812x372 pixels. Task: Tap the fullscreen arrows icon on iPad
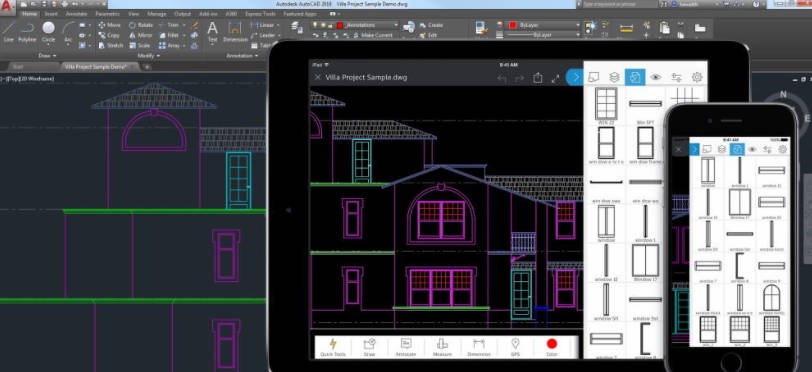tap(555, 78)
